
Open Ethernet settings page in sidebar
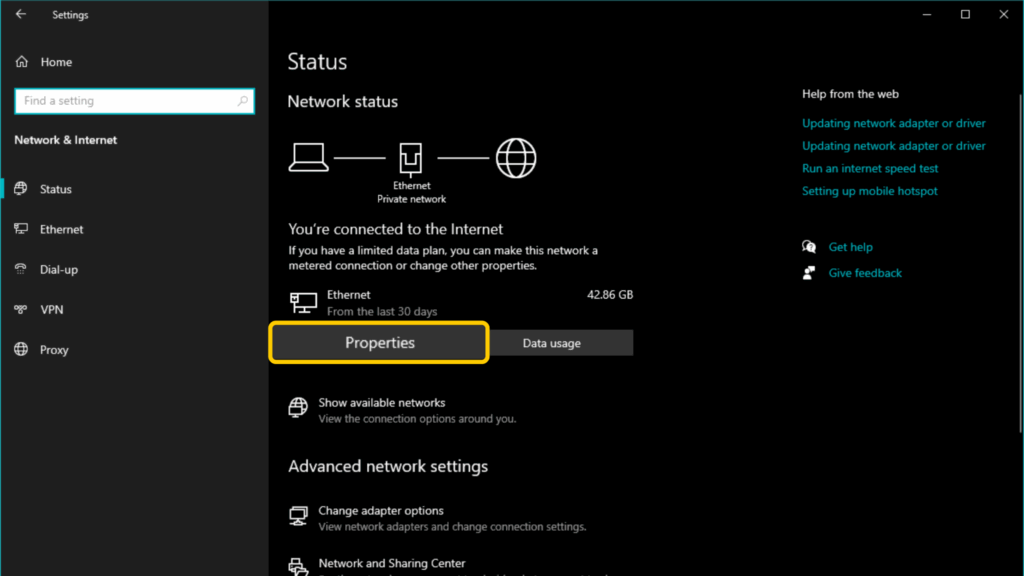(61, 229)
